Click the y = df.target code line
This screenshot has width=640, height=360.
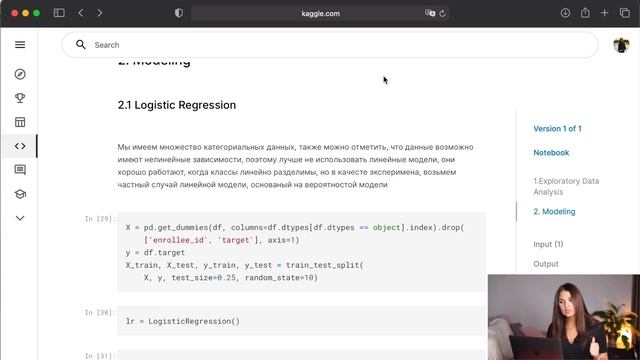(155, 253)
